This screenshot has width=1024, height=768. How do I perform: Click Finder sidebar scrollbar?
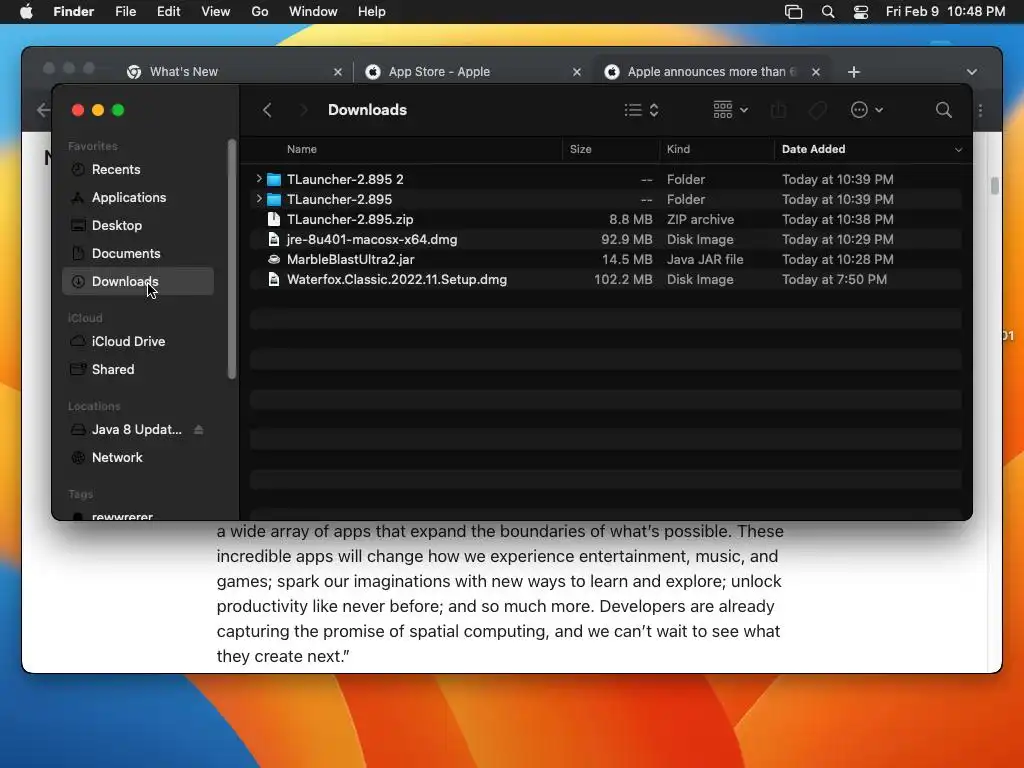pyautogui.click(x=231, y=259)
